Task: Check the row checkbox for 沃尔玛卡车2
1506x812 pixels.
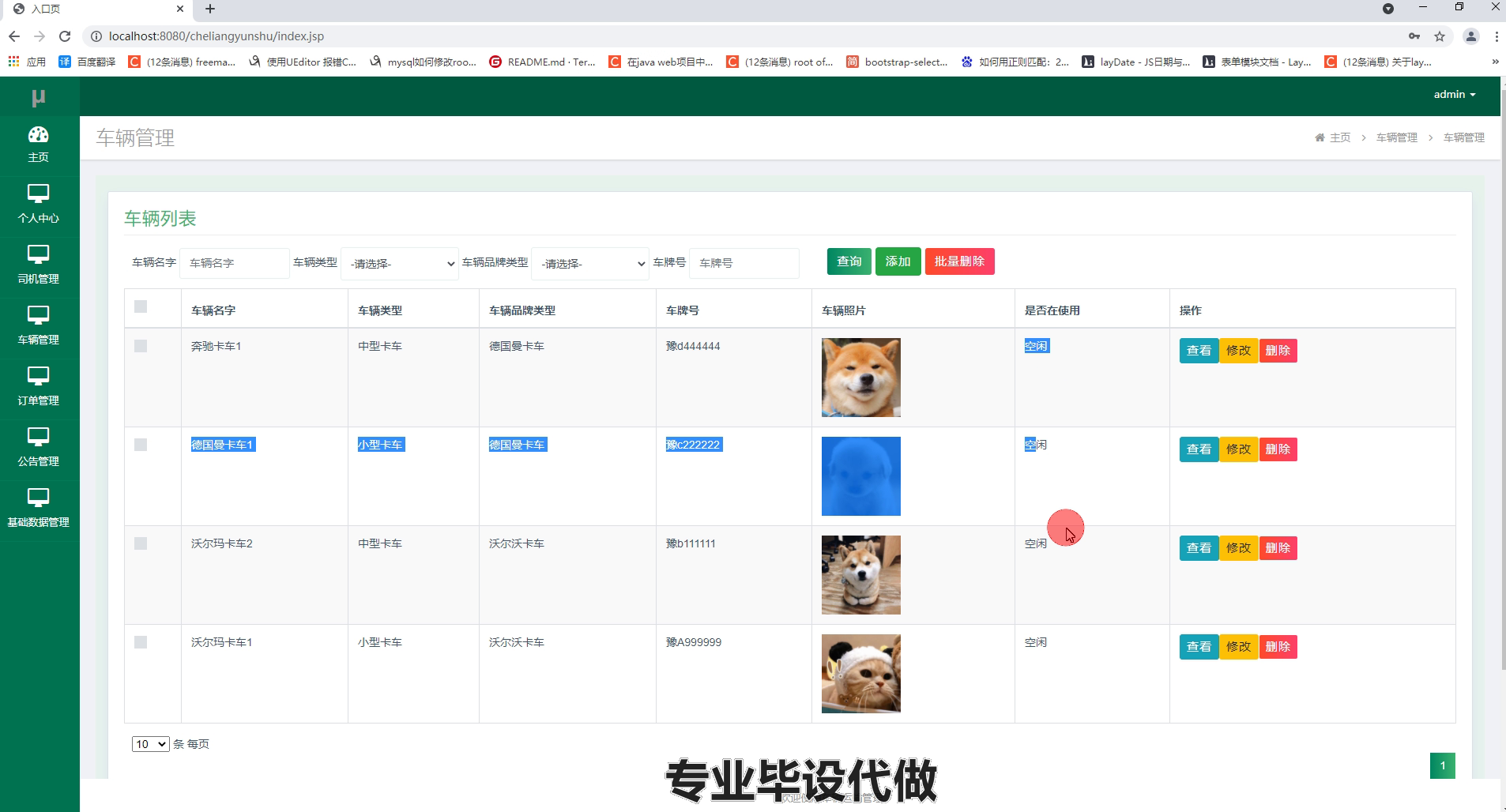Action: [141, 543]
